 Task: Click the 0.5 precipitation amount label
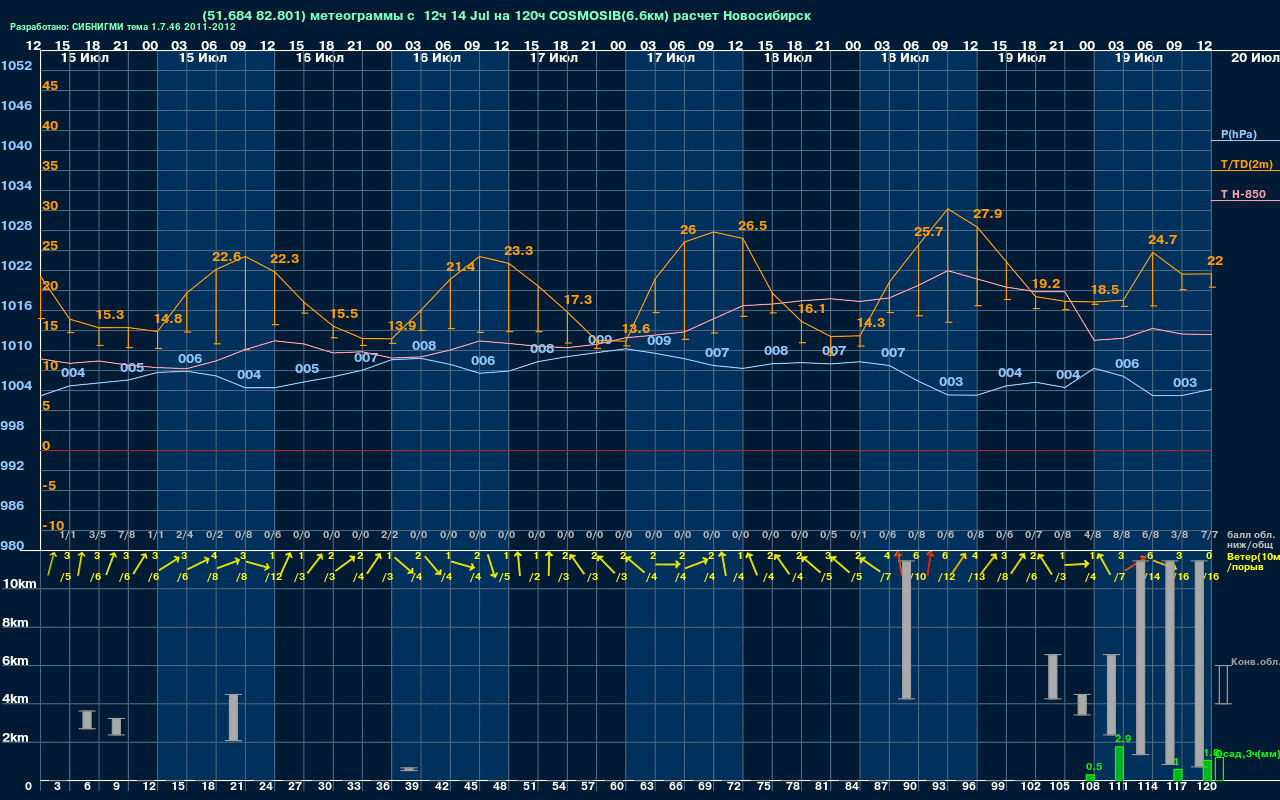[x=1094, y=767]
